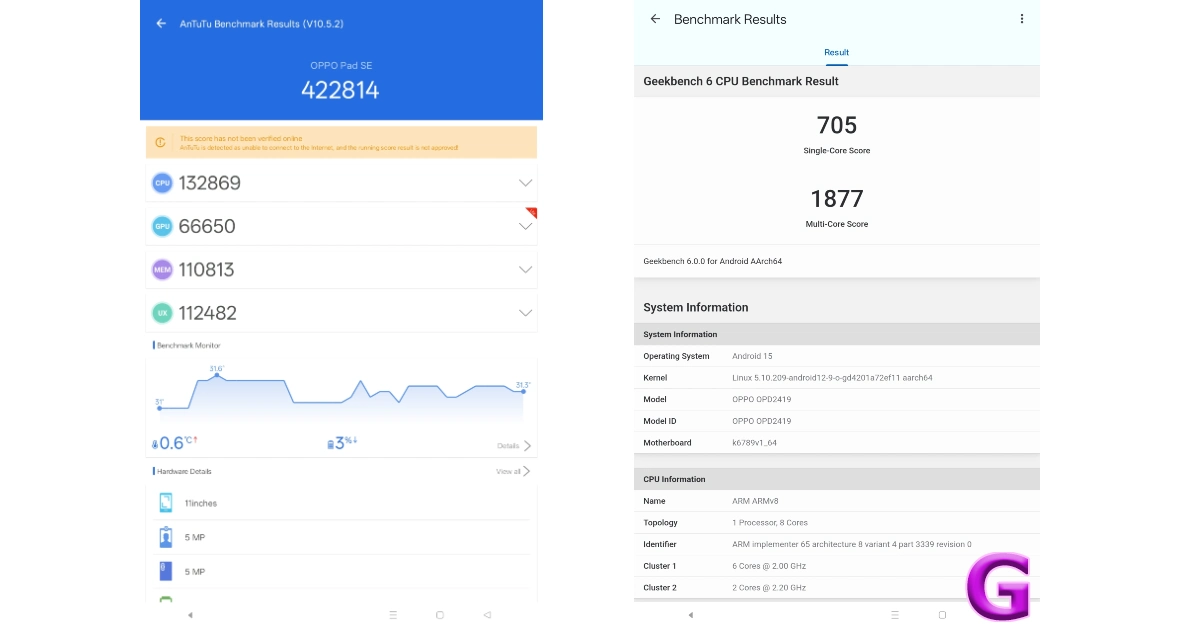Tap the leftmost triangle in AnTuTu navigation bar
This screenshot has width=1200, height=628.
(x=190, y=615)
